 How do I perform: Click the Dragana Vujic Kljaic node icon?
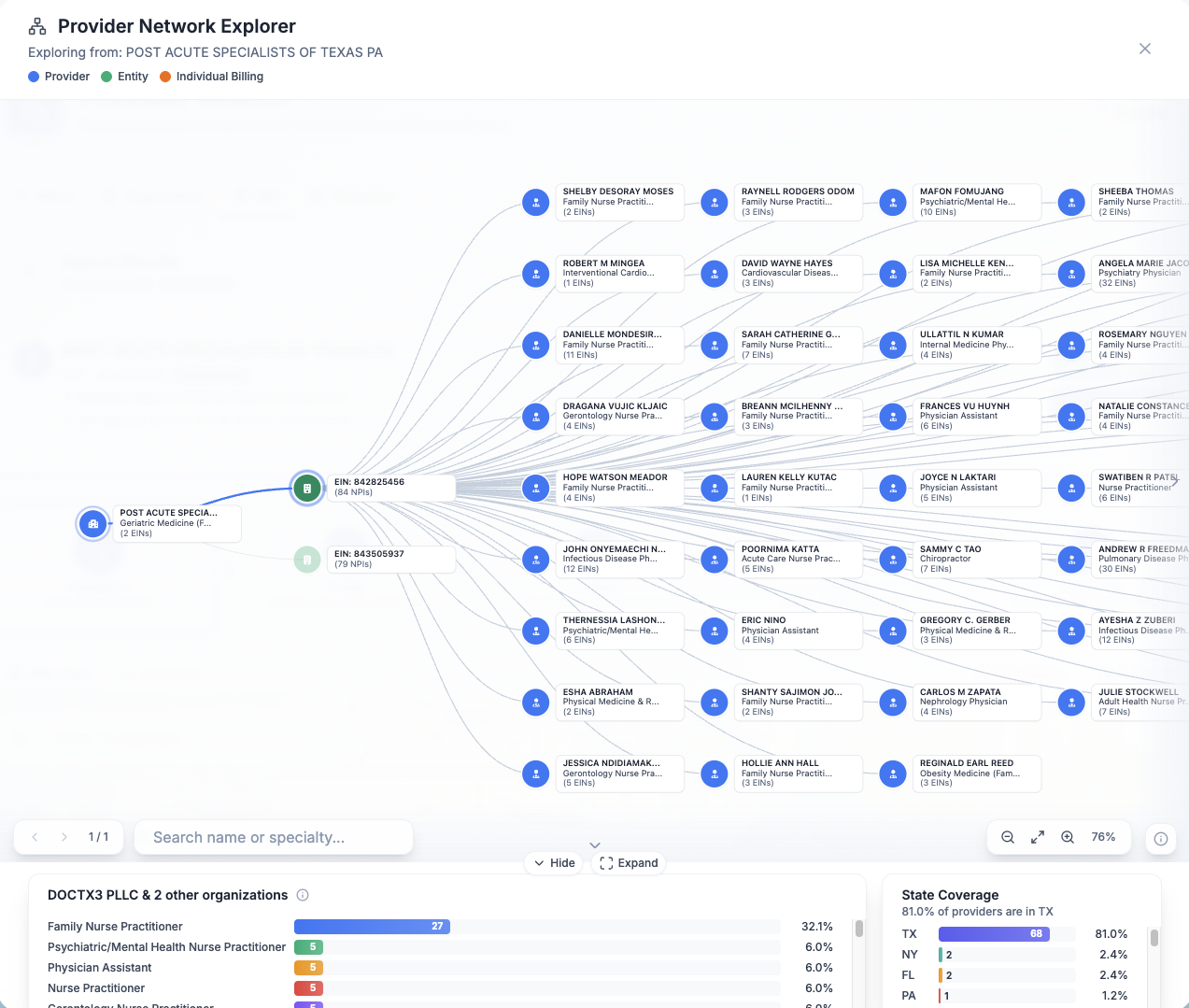coord(535,417)
